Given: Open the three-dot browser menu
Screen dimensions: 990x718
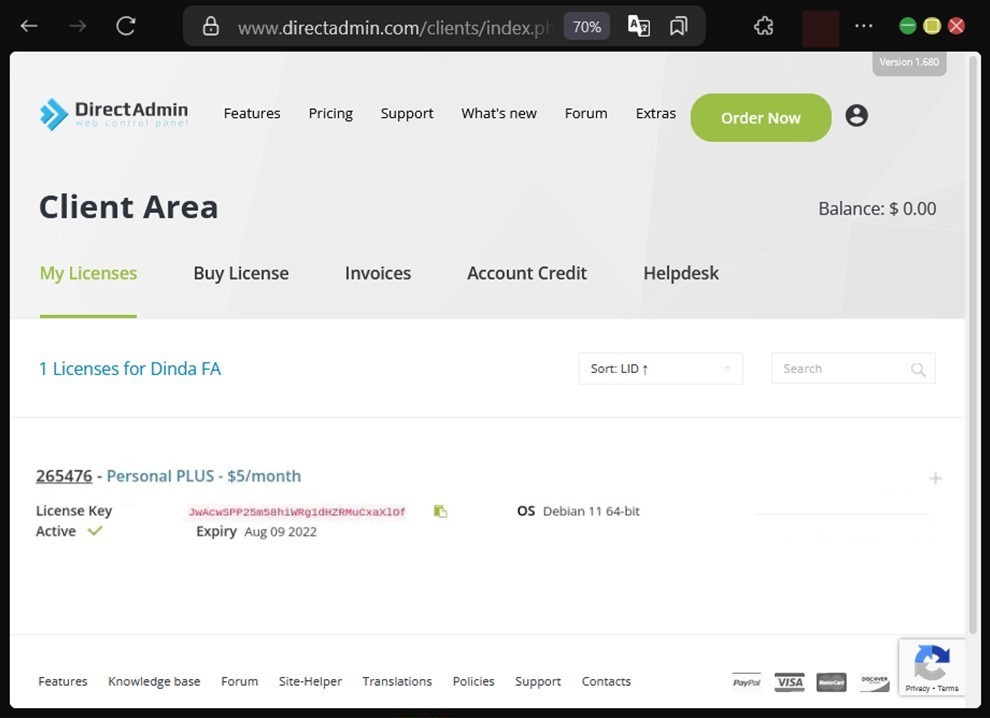Looking at the screenshot, I should click(863, 26).
